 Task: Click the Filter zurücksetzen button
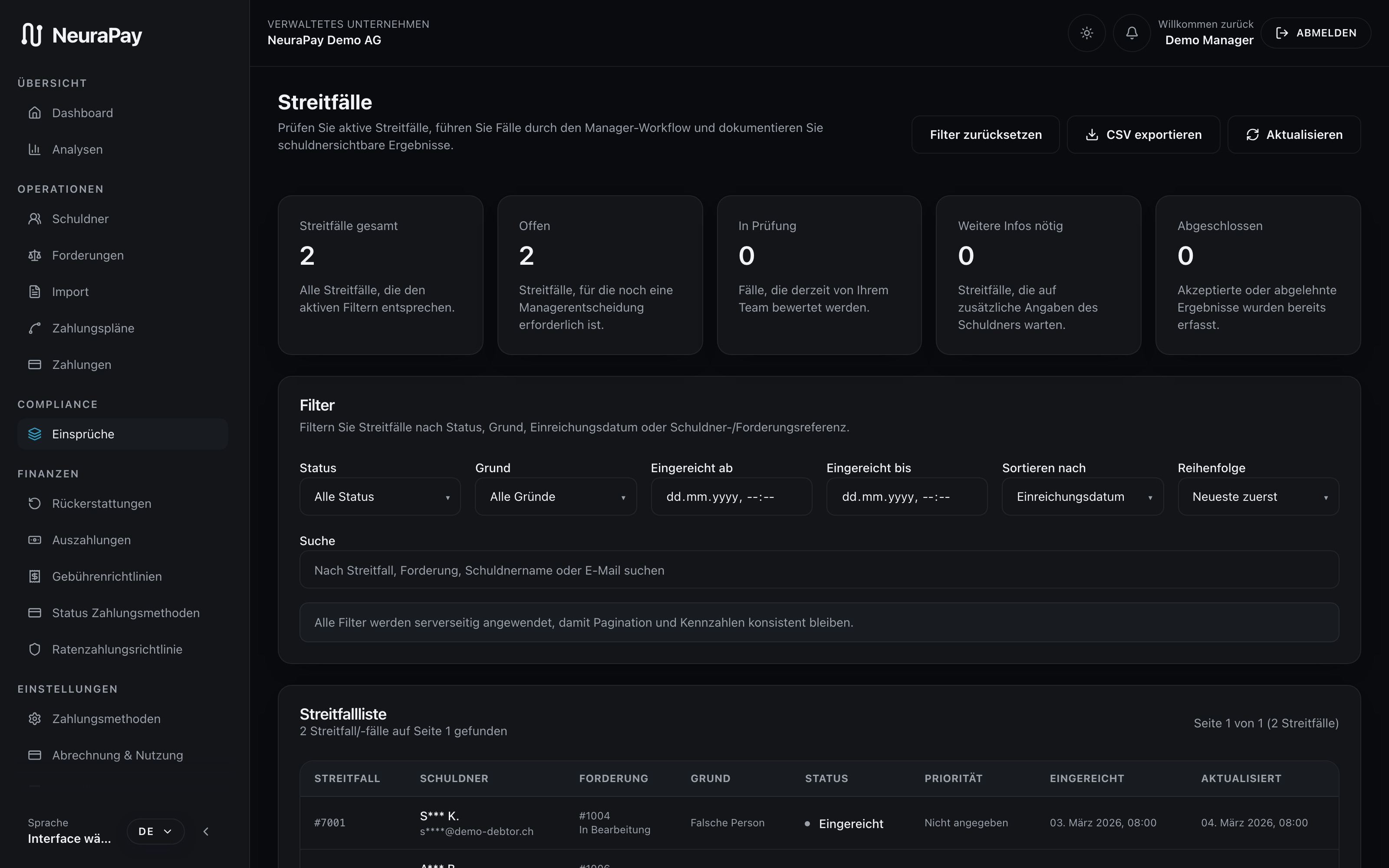pyautogui.click(x=985, y=135)
